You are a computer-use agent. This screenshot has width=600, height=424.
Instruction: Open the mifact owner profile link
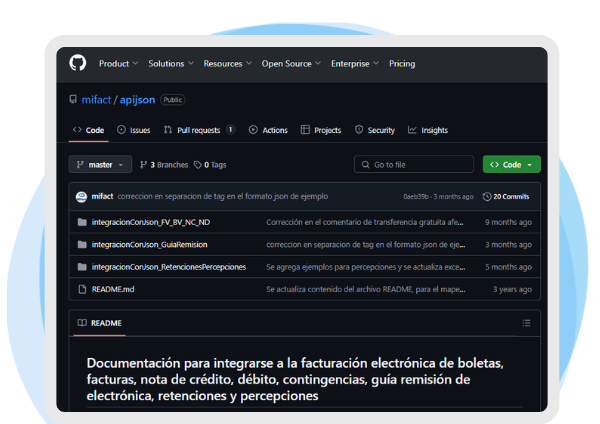pyautogui.click(x=96, y=100)
